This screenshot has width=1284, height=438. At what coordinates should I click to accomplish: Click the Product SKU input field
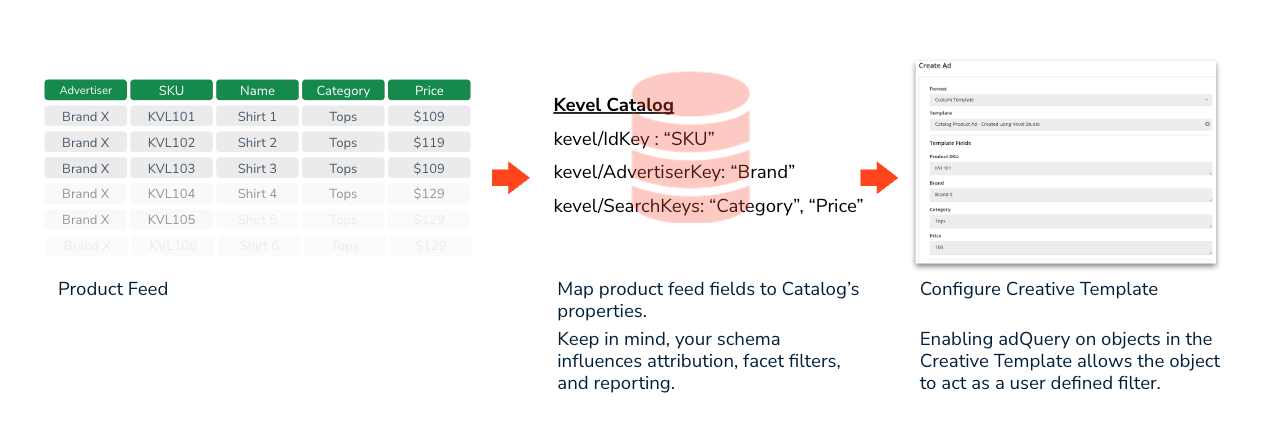pos(1070,169)
